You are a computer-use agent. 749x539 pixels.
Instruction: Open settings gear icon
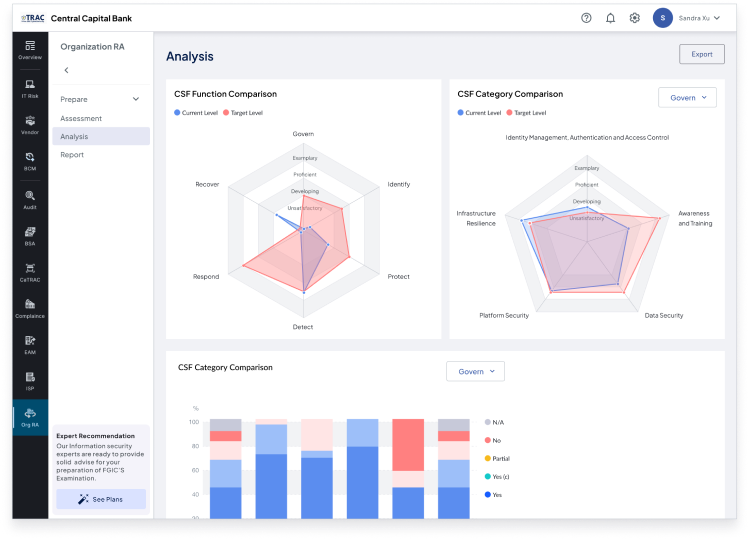[x=634, y=18]
